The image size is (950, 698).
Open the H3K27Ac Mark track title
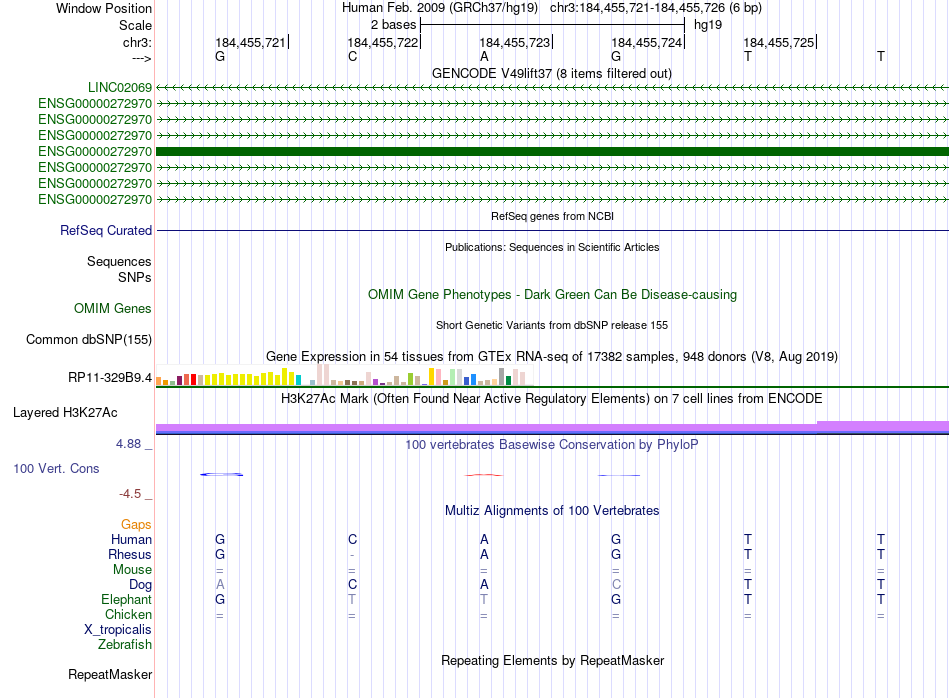(552, 399)
